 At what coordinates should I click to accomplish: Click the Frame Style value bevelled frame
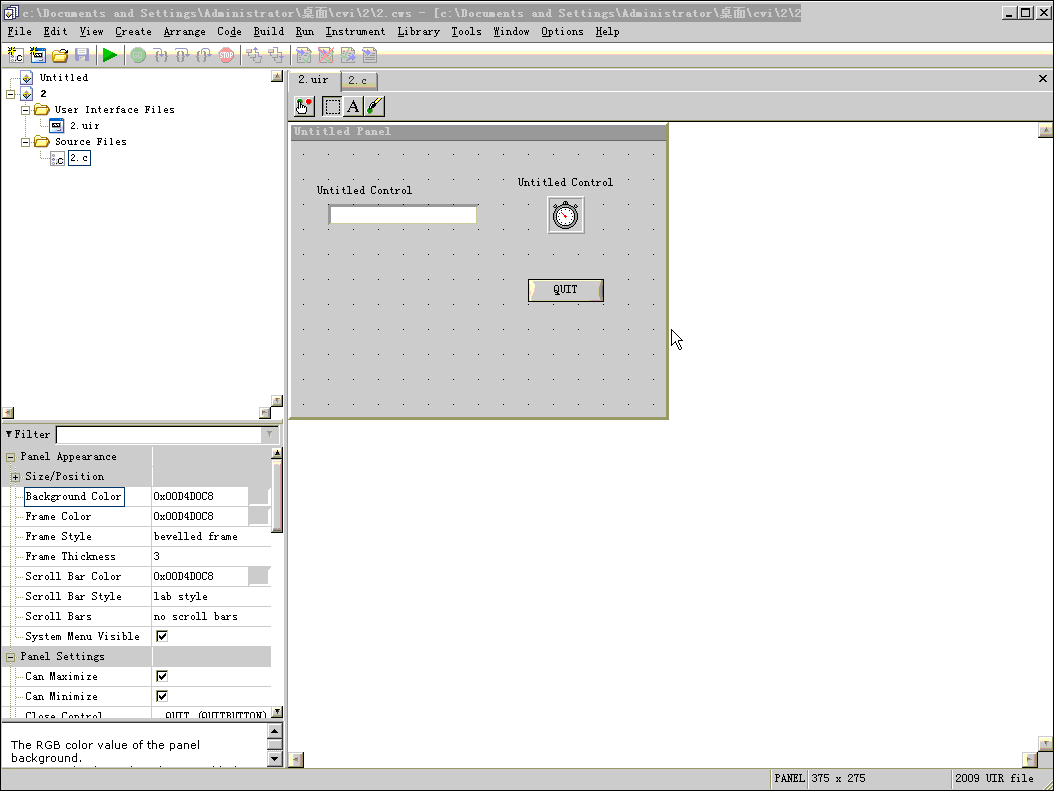[x=196, y=536]
